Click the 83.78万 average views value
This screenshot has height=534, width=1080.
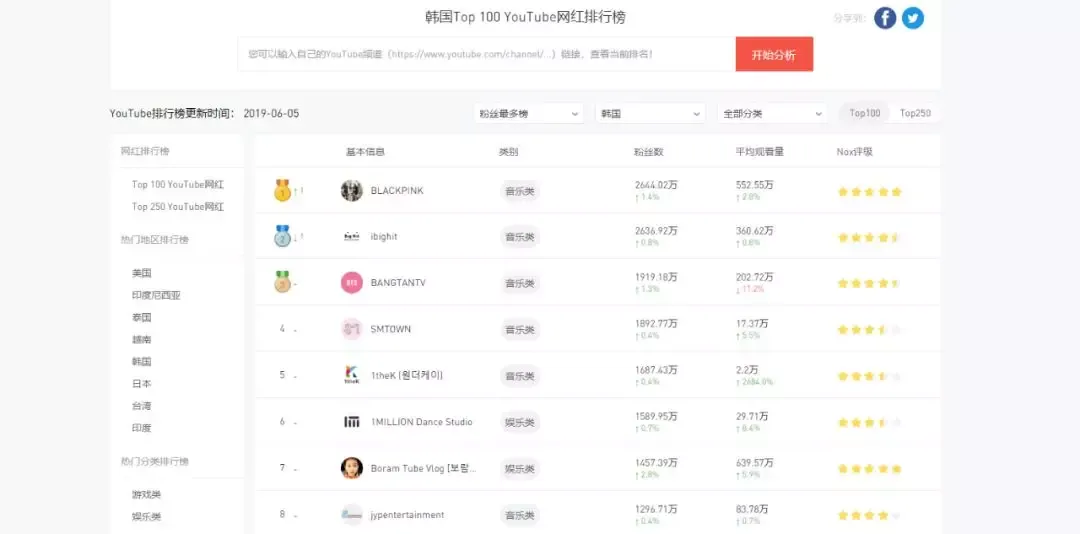pos(751,509)
